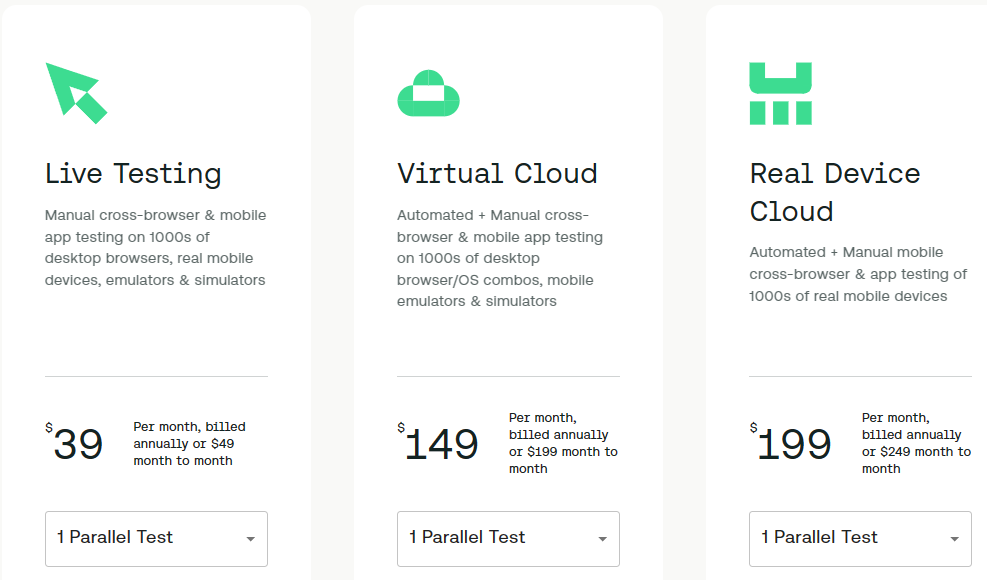This screenshot has height=580, width=987.
Task: Click the 'or $249 month to month' billing note
Action: (916, 460)
